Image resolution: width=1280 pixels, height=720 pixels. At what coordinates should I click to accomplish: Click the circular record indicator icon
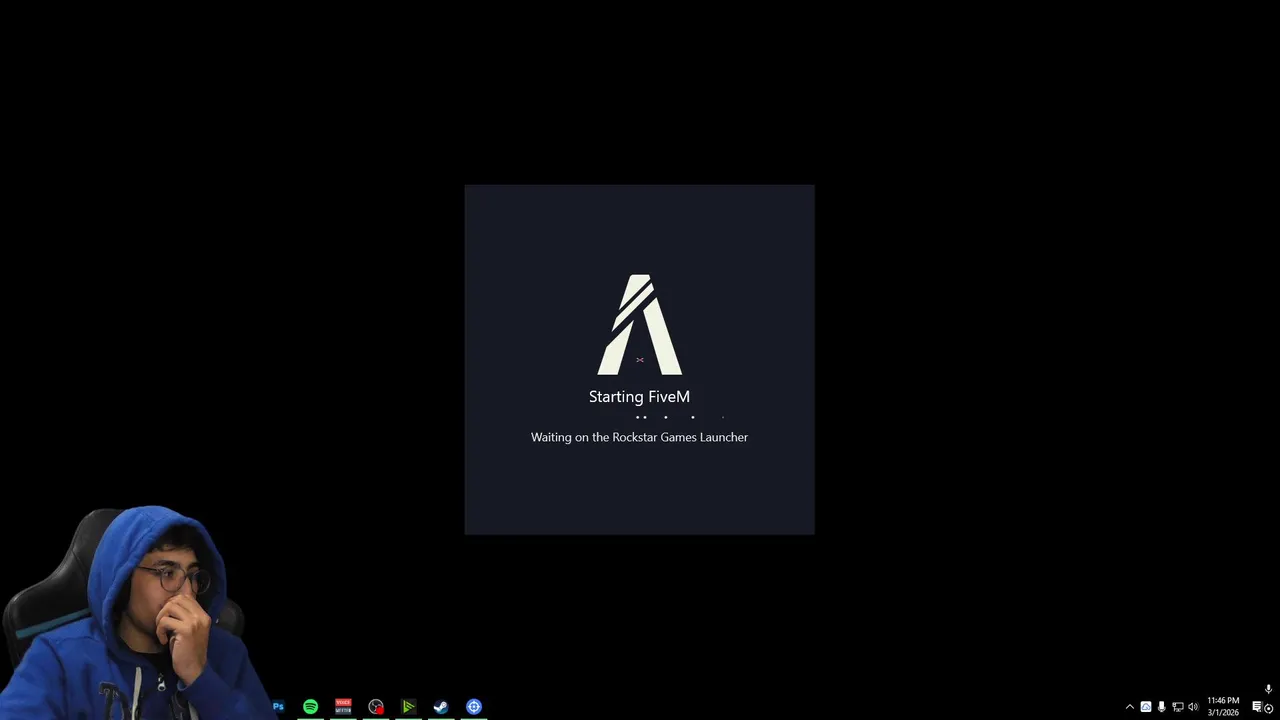click(x=1269, y=709)
